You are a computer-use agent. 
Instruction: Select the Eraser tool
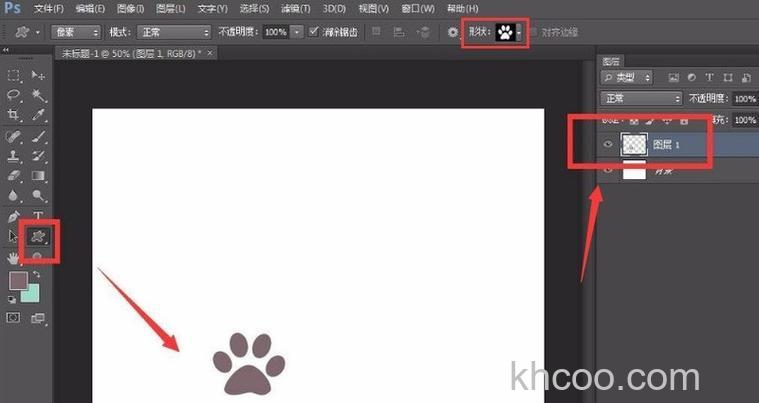(x=14, y=175)
